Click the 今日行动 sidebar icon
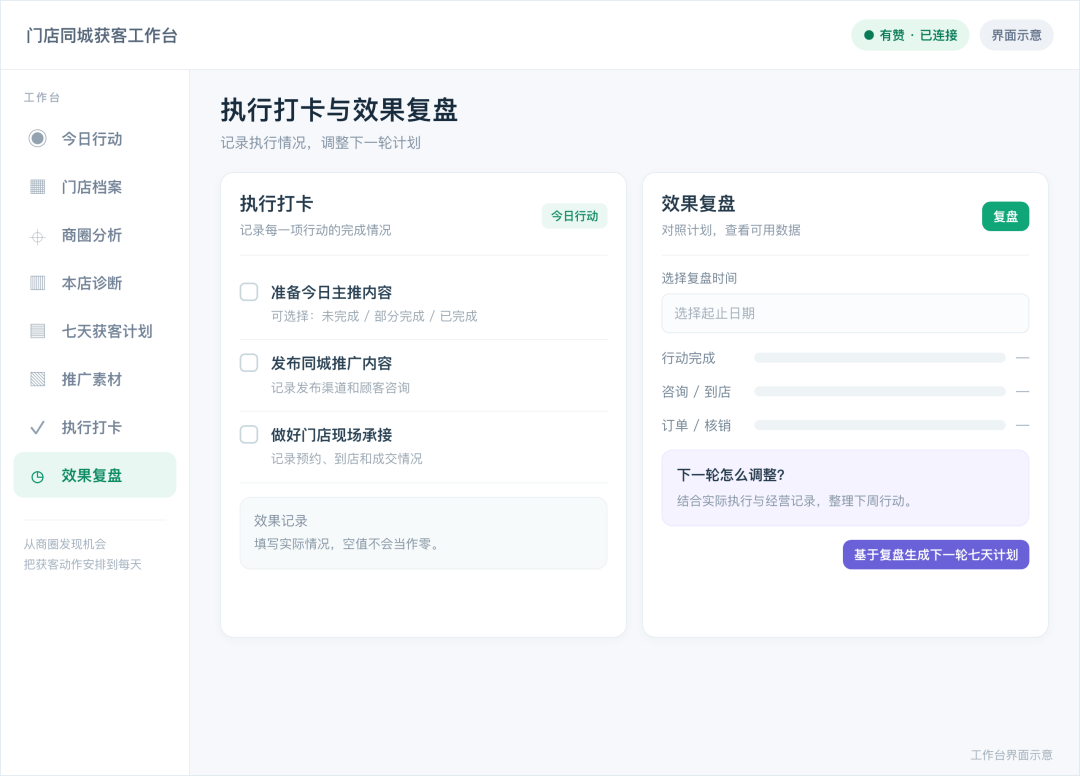 (x=38, y=138)
